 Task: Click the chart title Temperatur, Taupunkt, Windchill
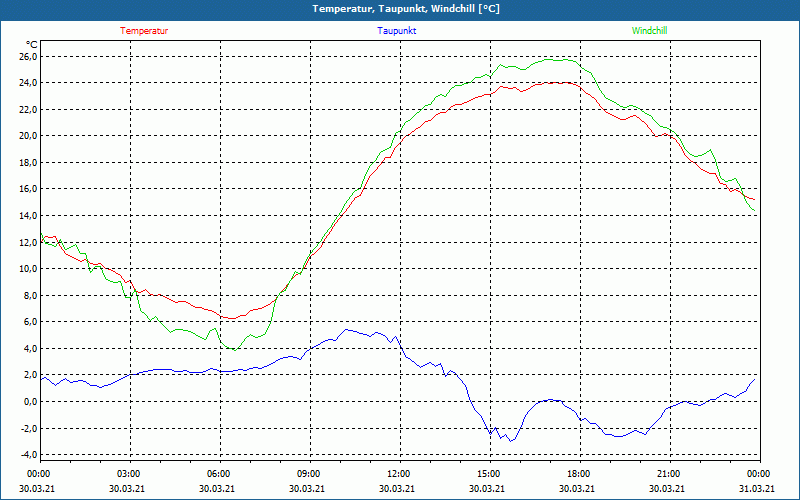click(406, 9)
